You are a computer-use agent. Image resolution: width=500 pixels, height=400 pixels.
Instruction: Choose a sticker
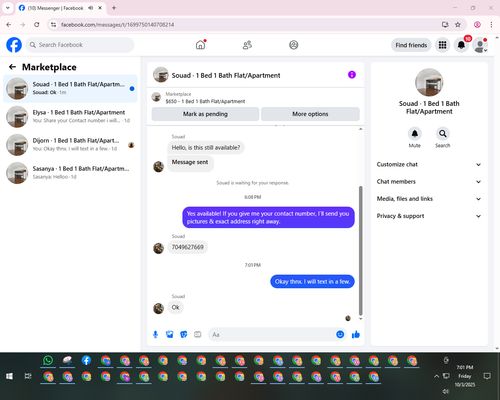(x=184, y=334)
